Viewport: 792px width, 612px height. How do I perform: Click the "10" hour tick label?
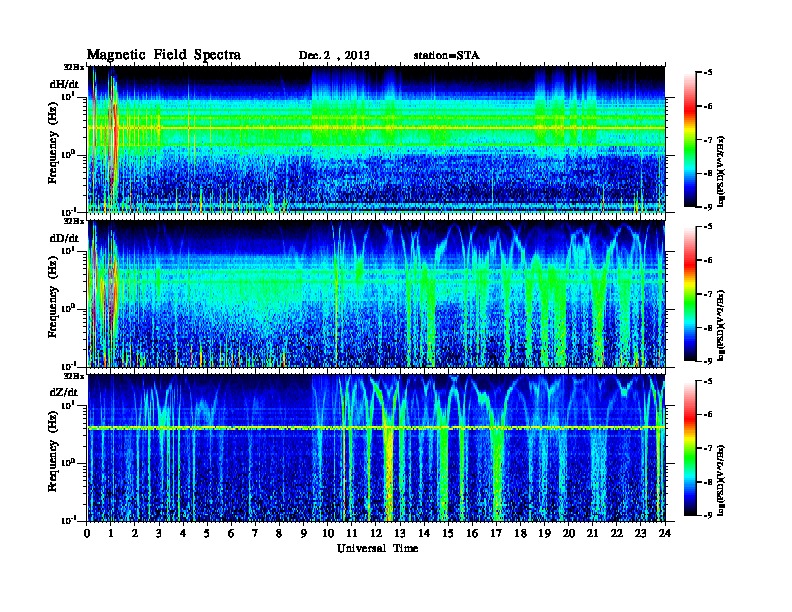(x=328, y=534)
